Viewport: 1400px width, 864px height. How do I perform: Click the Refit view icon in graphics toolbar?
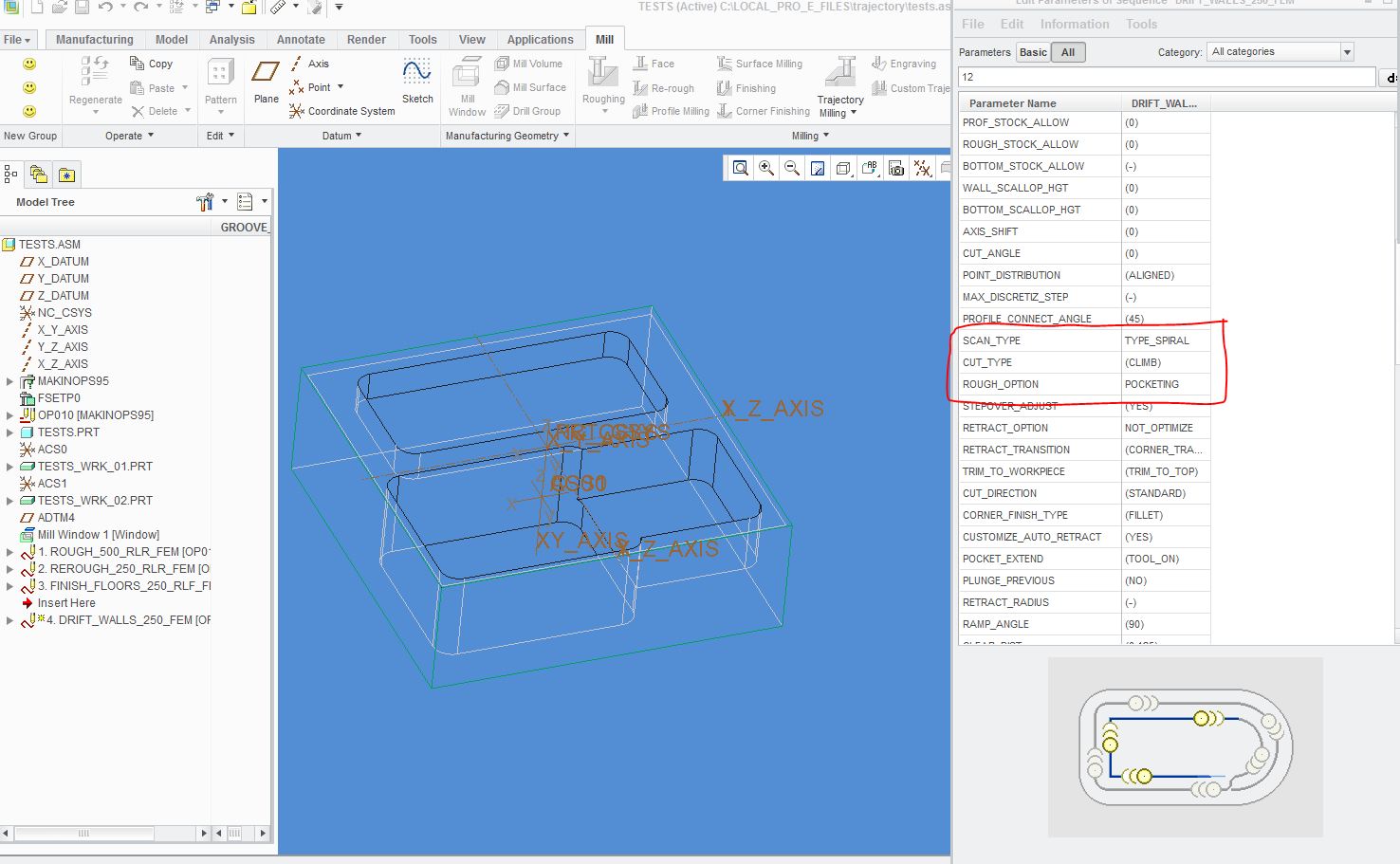[741, 169]
